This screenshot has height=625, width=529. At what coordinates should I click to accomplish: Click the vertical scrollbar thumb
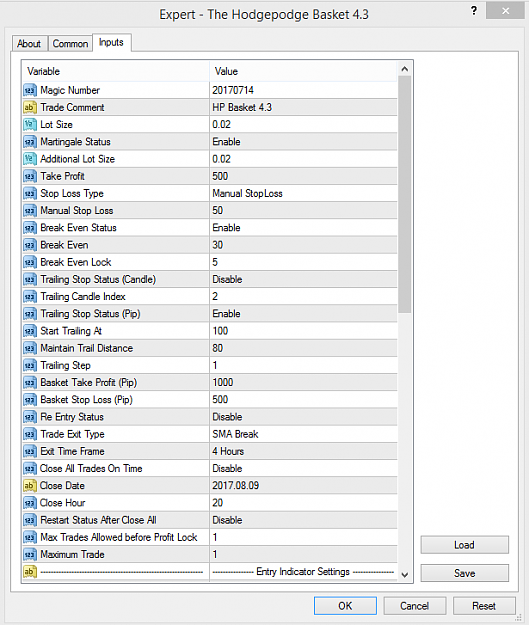click(x=405, y=195)
